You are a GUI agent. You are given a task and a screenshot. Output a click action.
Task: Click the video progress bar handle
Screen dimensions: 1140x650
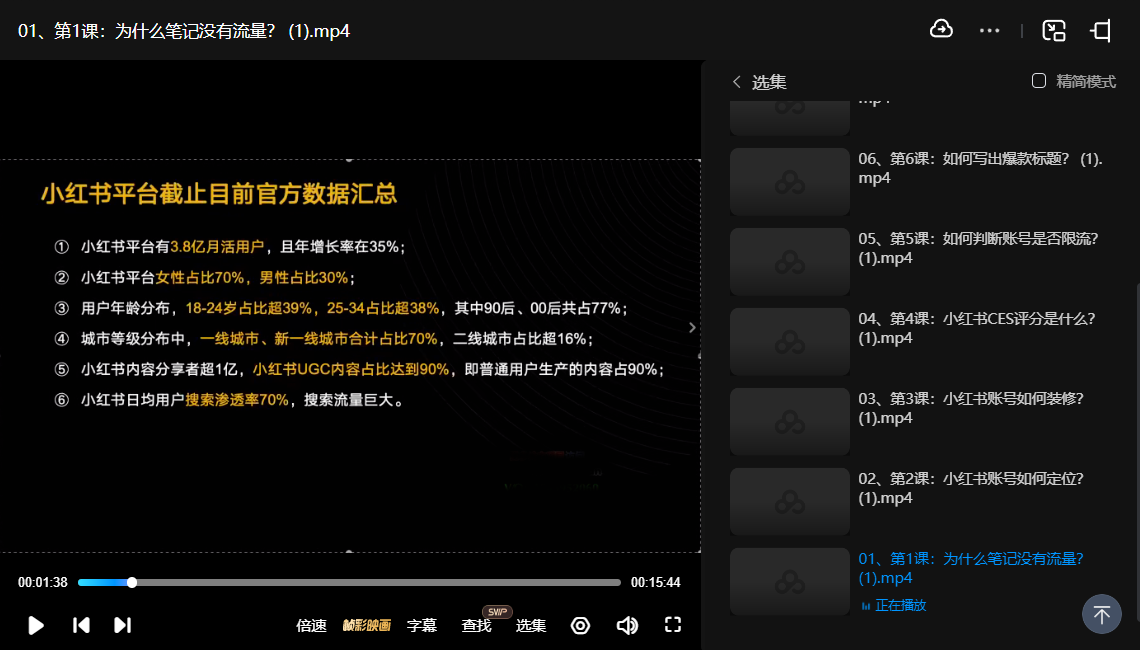point(132,582)
